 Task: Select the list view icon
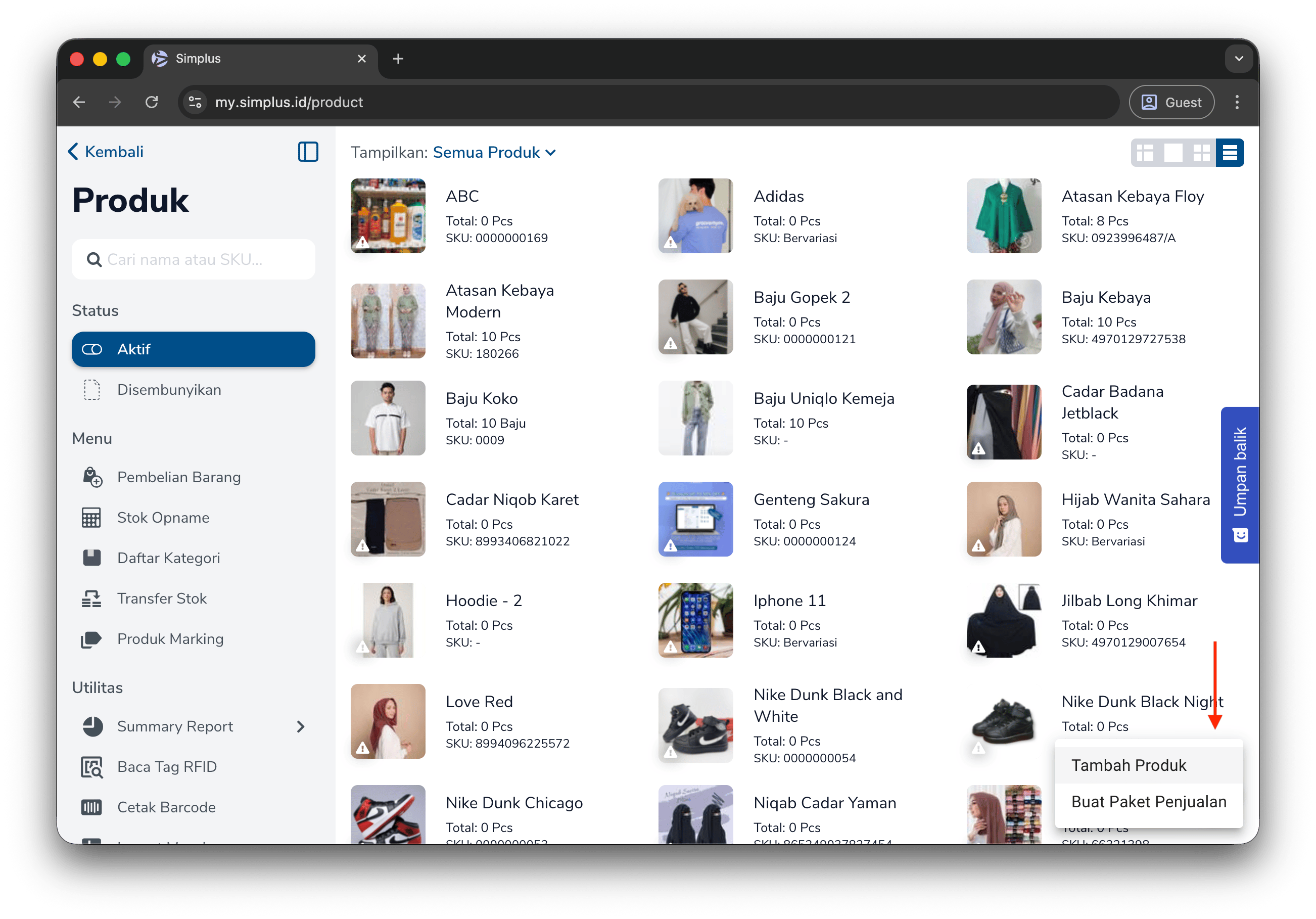1230,153
